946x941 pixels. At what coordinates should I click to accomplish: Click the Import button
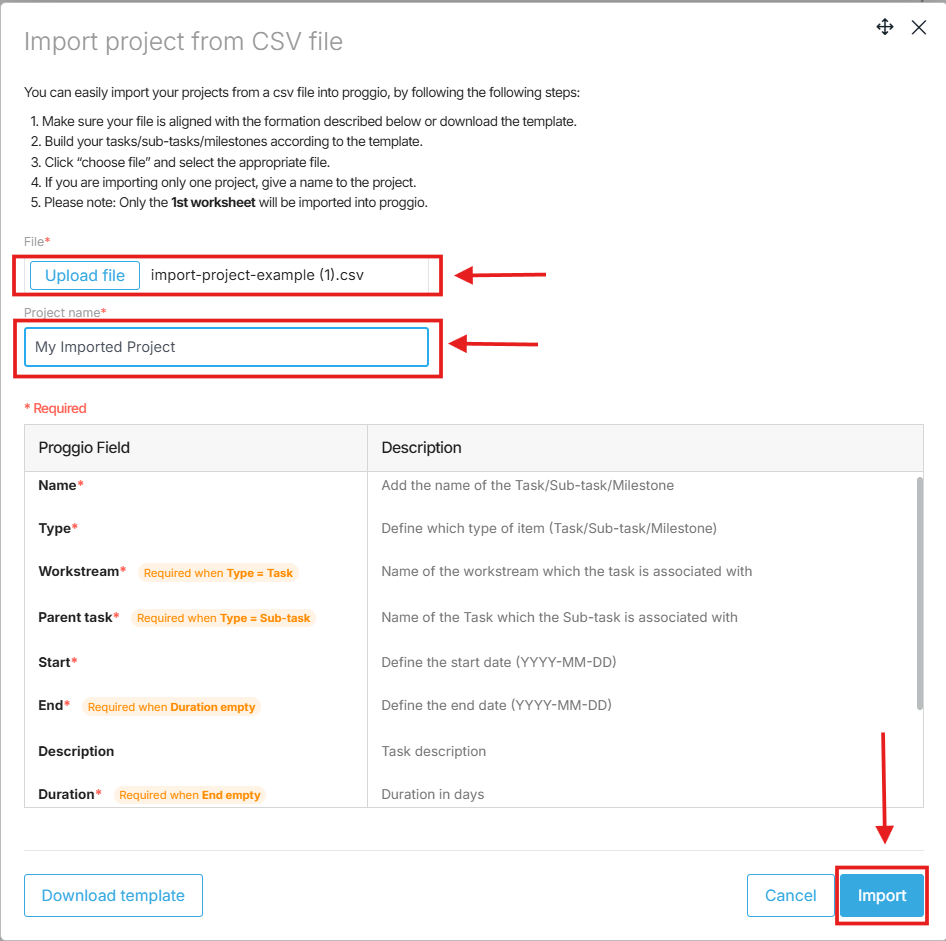[x=881, y=895]
